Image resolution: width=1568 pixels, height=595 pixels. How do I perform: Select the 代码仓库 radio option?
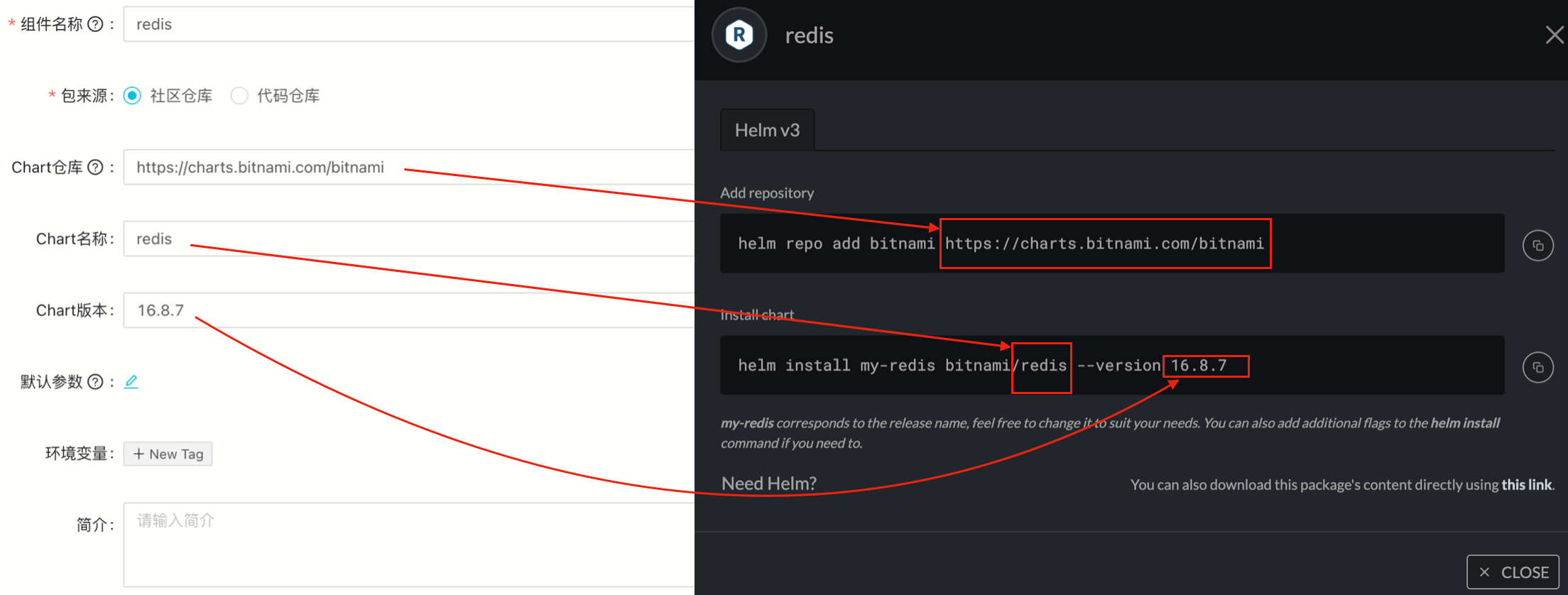pyautogui.click(x=239, y=96)
